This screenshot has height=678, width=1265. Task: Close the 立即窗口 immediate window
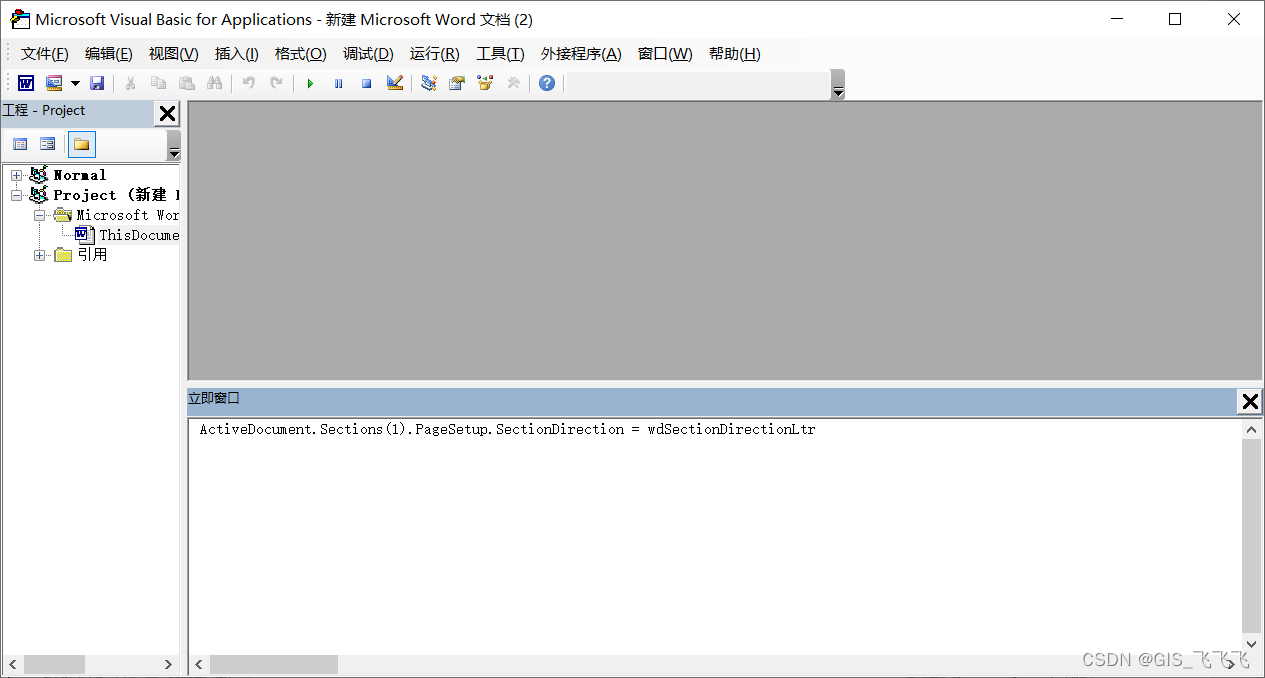1250,402
